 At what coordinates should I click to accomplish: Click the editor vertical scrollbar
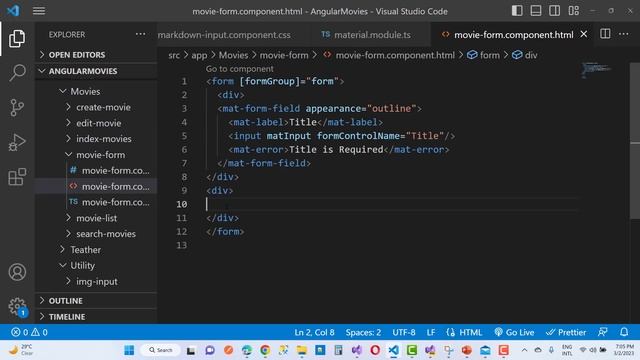tap(635, 141)
